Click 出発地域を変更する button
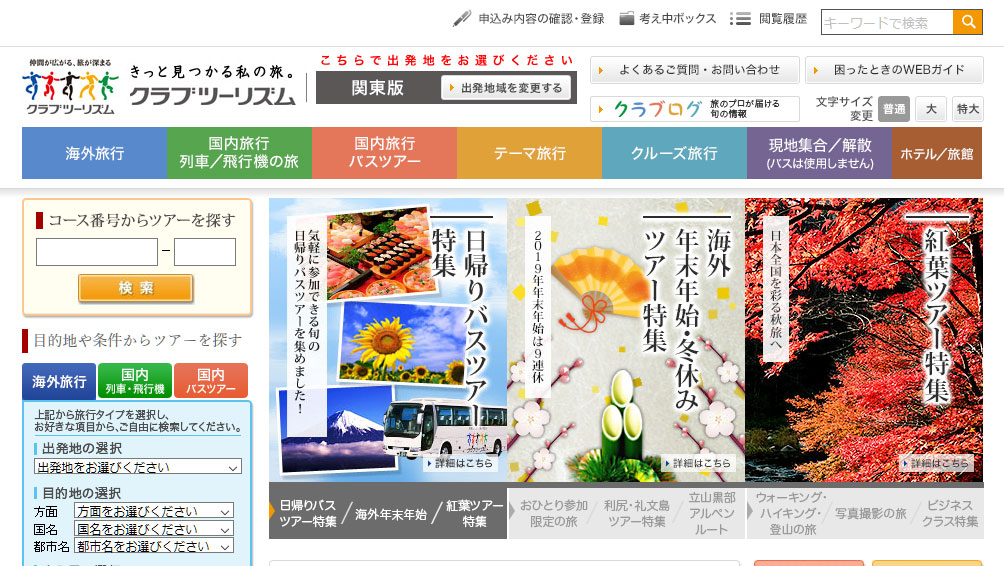Viewport: 1004px width, 566px height. [x=506, y=88]
